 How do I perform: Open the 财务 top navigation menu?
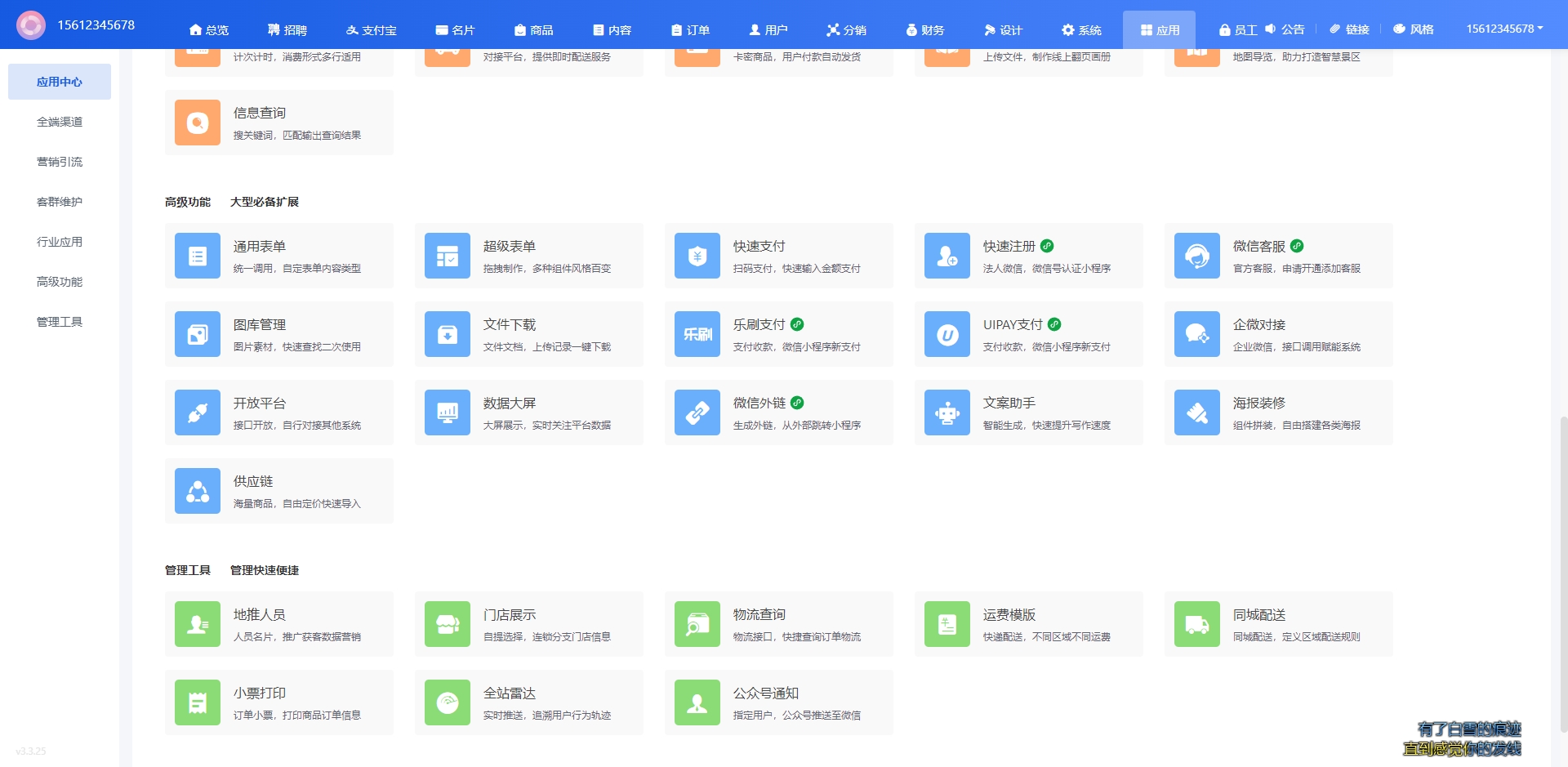[924, 30]
